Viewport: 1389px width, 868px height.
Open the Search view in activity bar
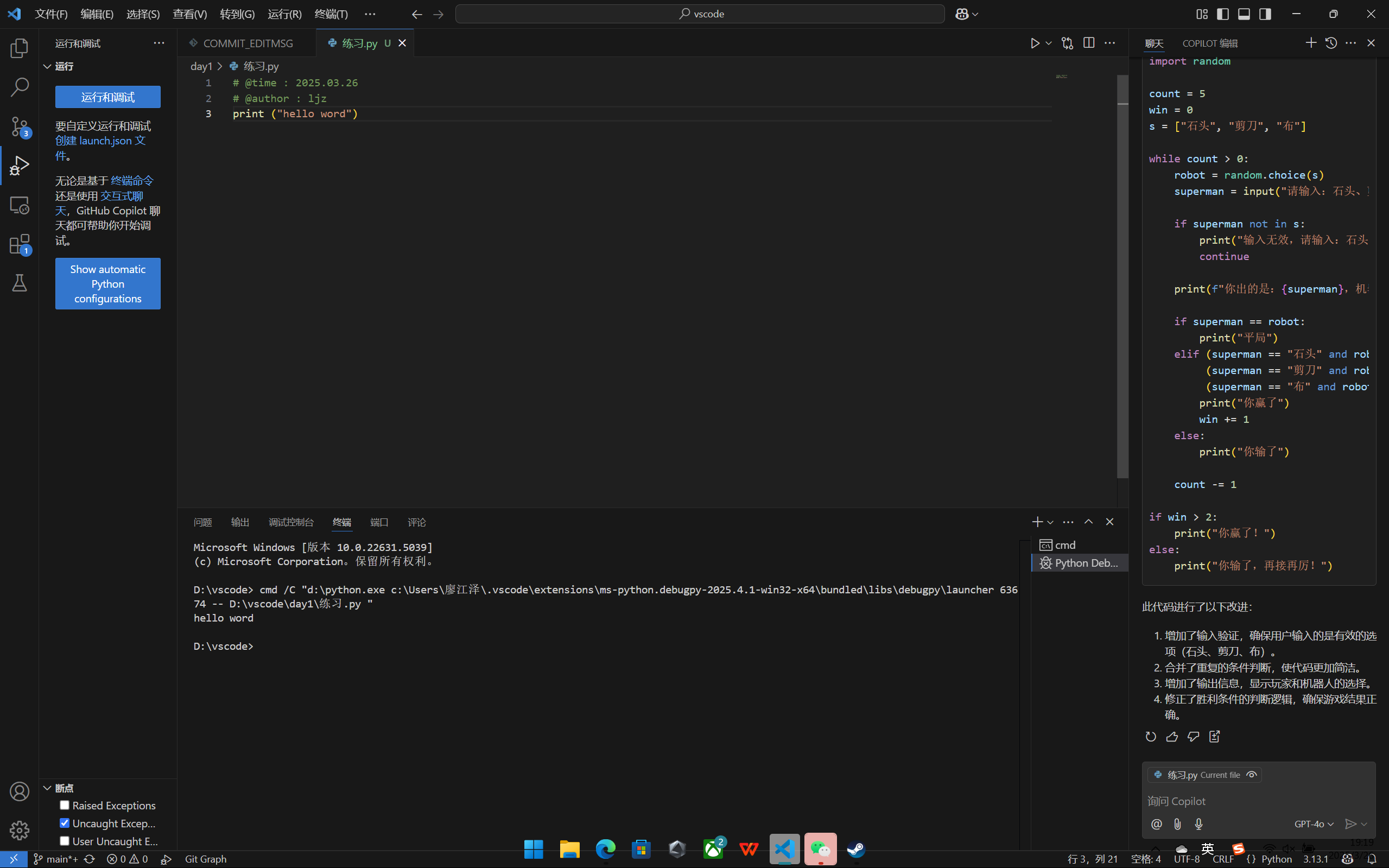coord(19,87)
